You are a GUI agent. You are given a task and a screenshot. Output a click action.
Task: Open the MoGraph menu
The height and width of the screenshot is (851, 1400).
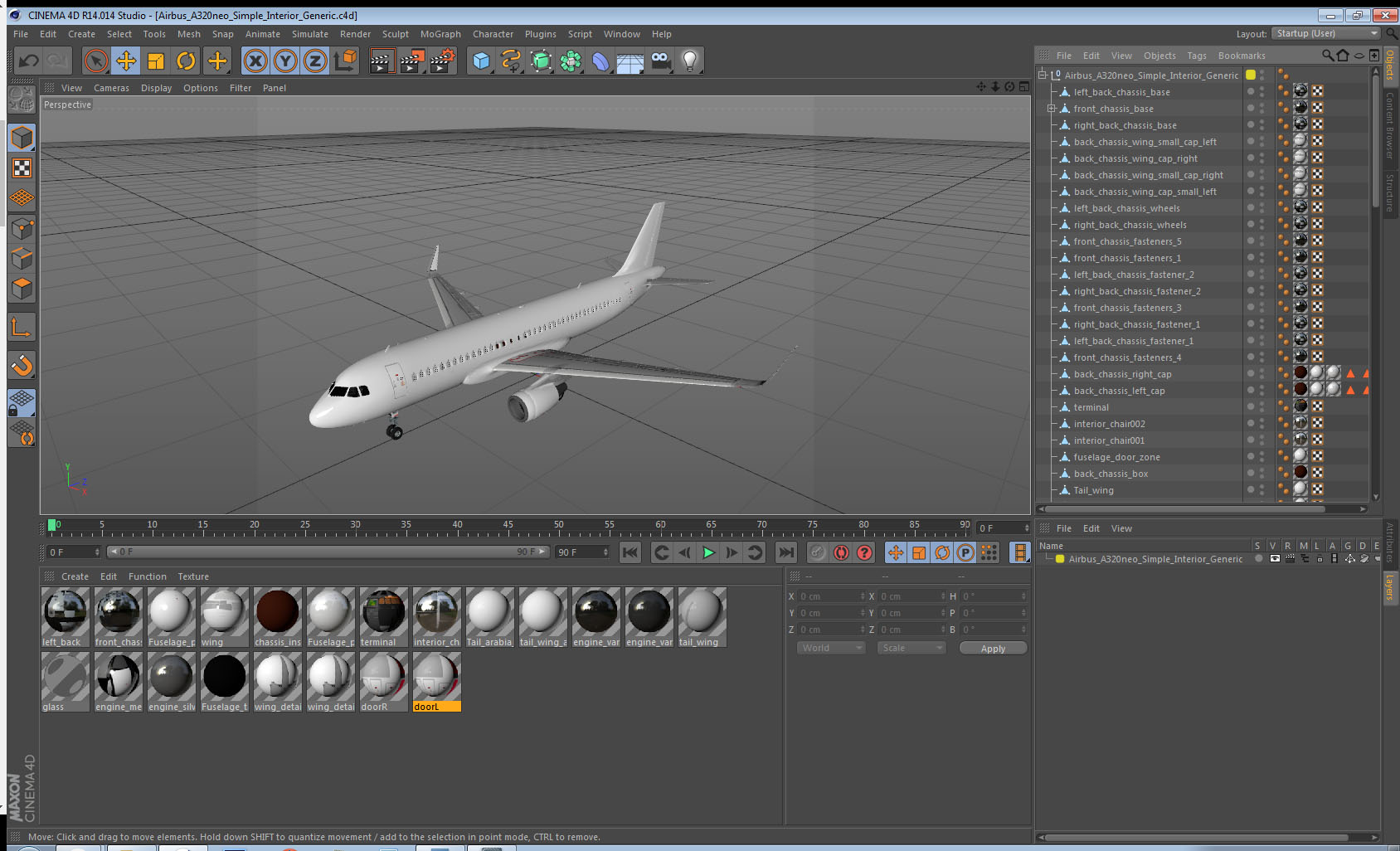(440, 34)
